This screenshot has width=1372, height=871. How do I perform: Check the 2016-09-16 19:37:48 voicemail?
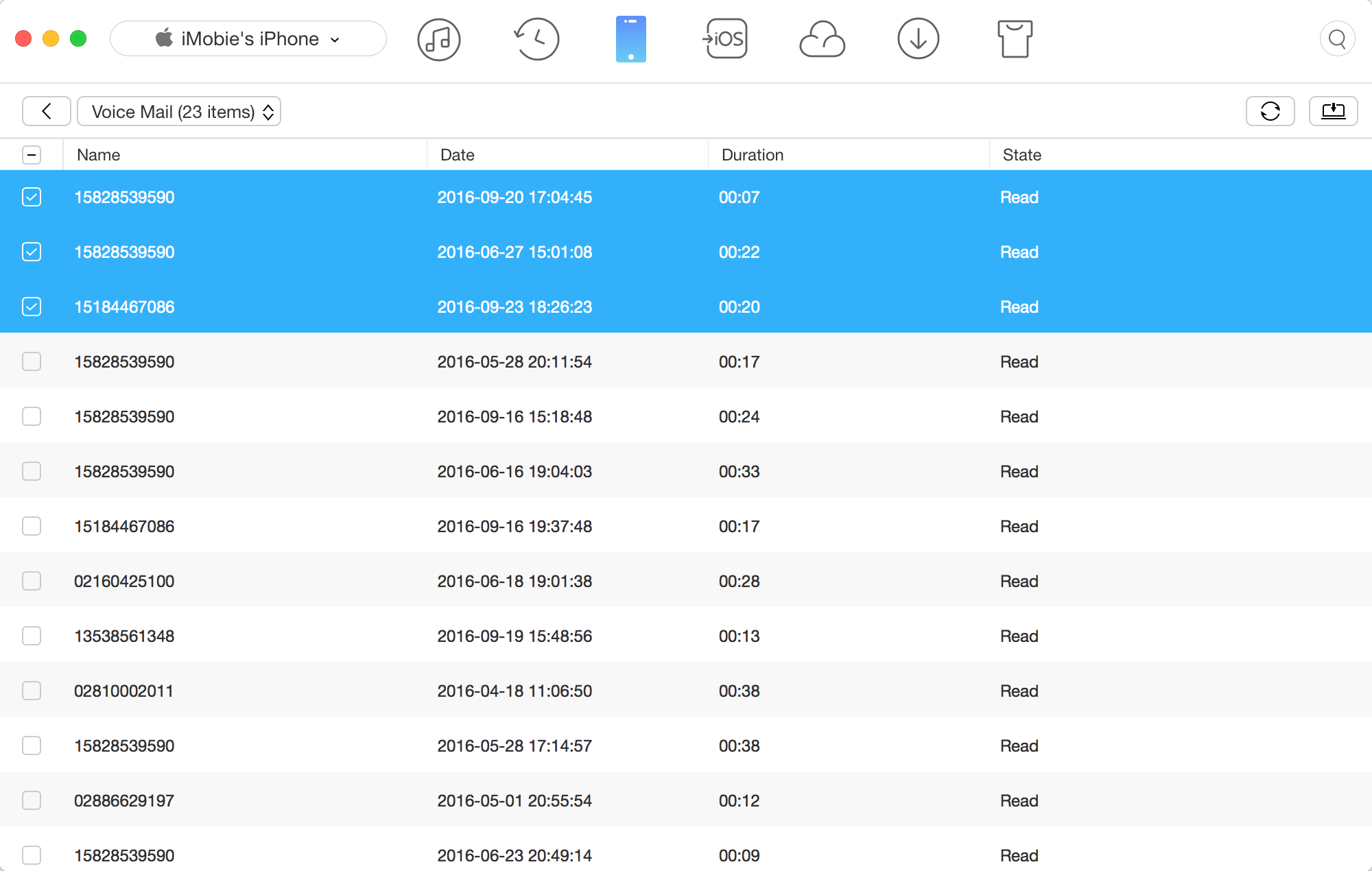(x=32, y=526)
